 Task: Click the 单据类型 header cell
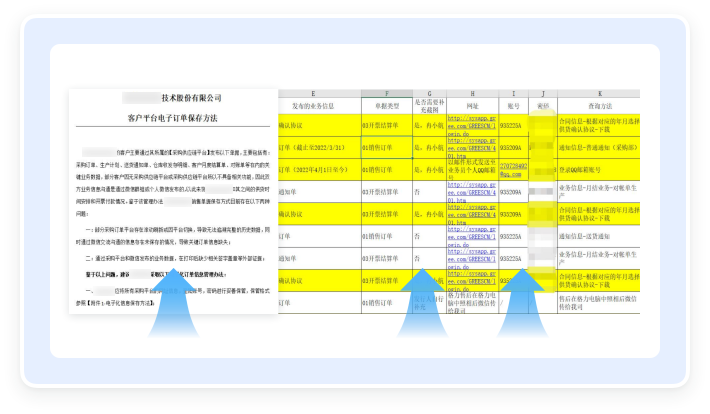coord(386,104)
